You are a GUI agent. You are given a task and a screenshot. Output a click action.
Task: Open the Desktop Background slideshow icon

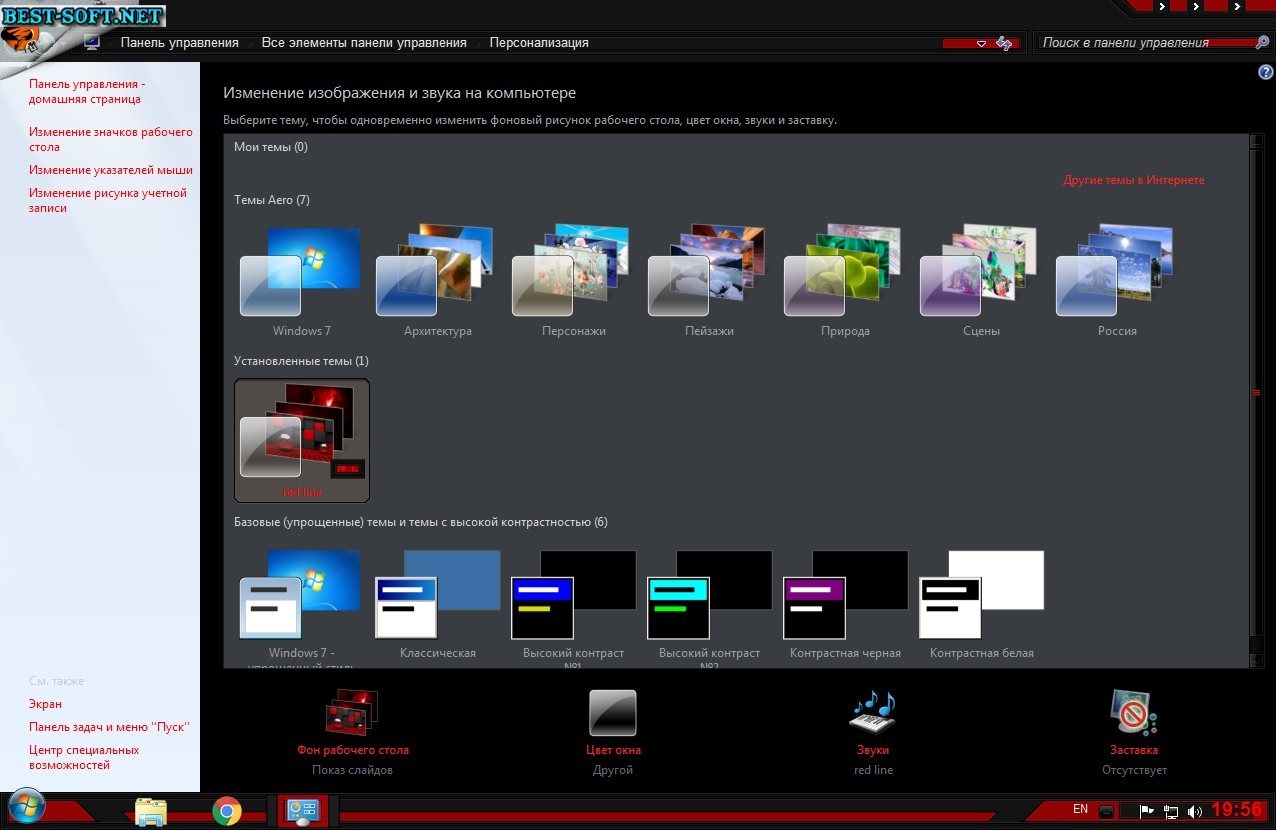coord(352,713)
